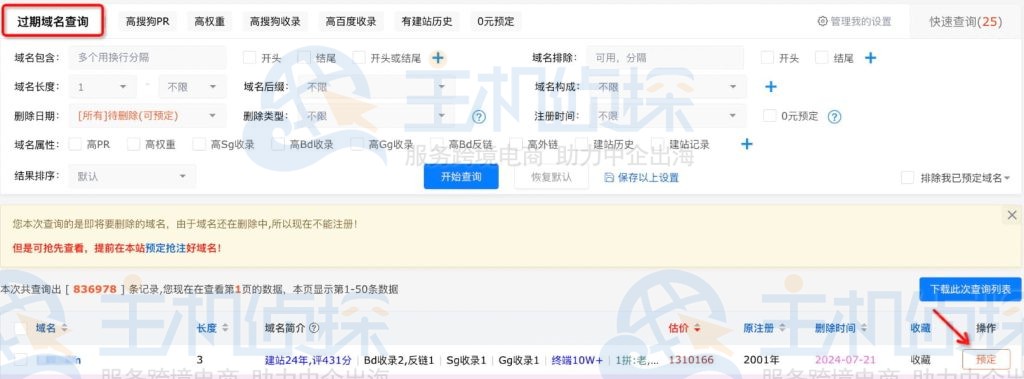Click 预定 button in first result row
Screen dimensions: 1024x379
pos(986,359)
